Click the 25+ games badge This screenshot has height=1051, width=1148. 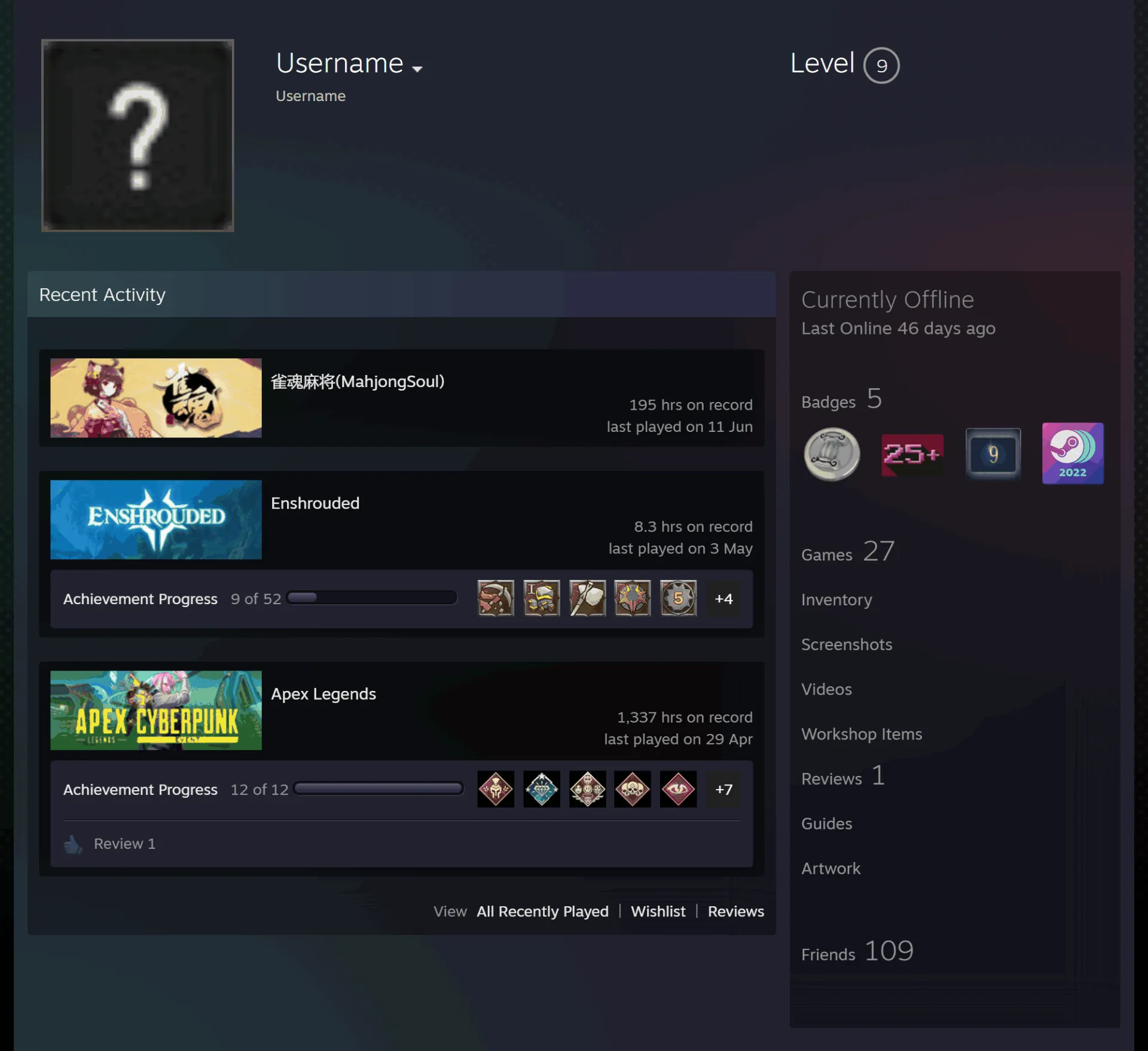912,455
